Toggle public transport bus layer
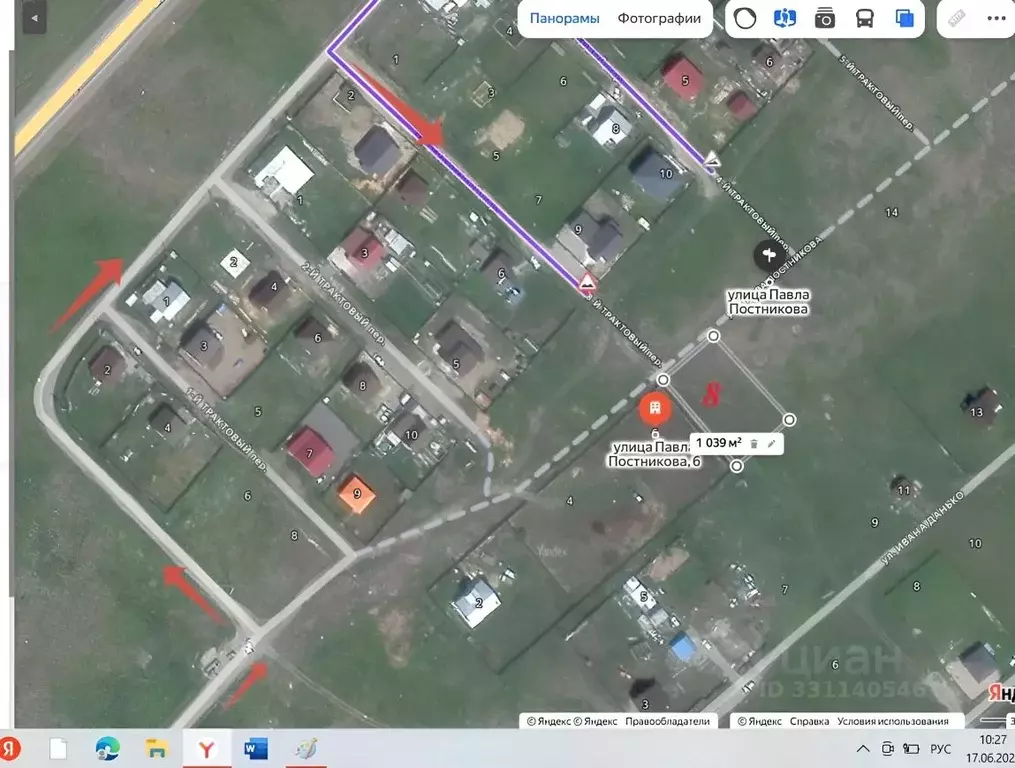Screen dimensions: 1015x768 click(x=864, y=19)
